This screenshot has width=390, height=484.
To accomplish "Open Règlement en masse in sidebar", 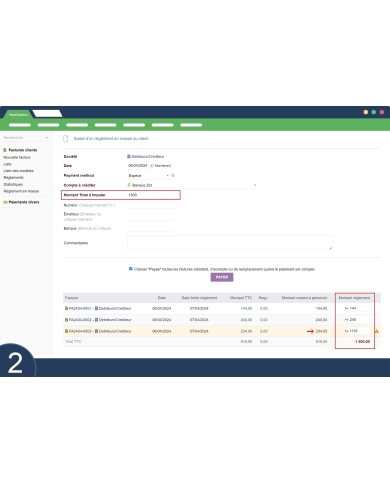I will tap(21, 191).
